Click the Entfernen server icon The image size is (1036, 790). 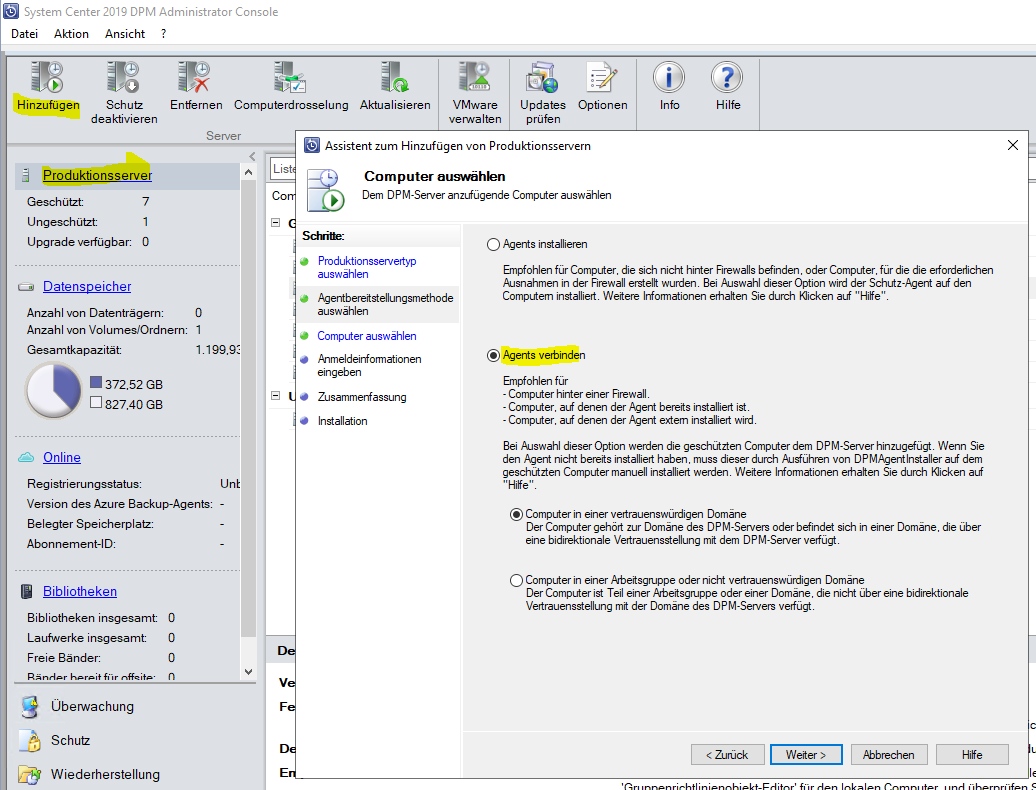194,77
